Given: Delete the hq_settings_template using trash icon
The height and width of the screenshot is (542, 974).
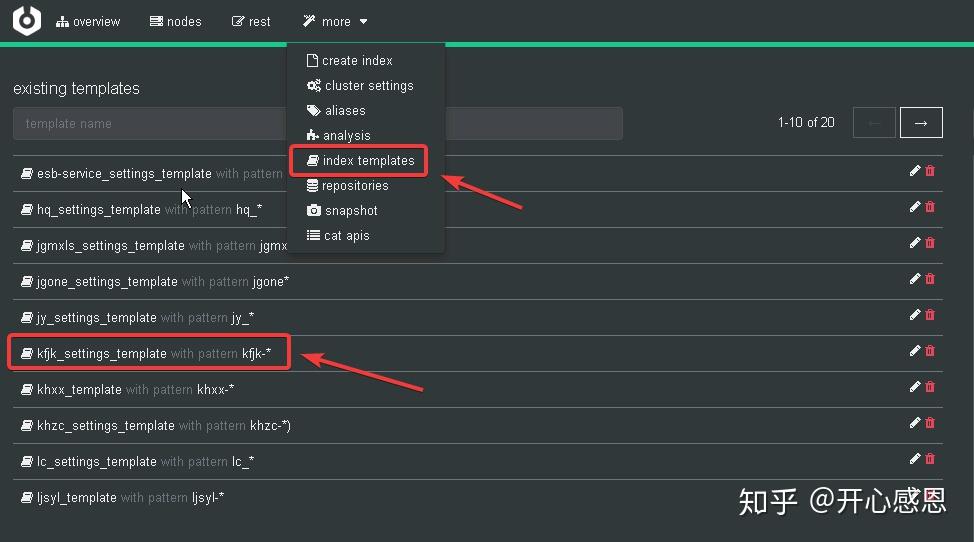Looking at the screenshot, I should pyautogui.click(x=930, y=207).
